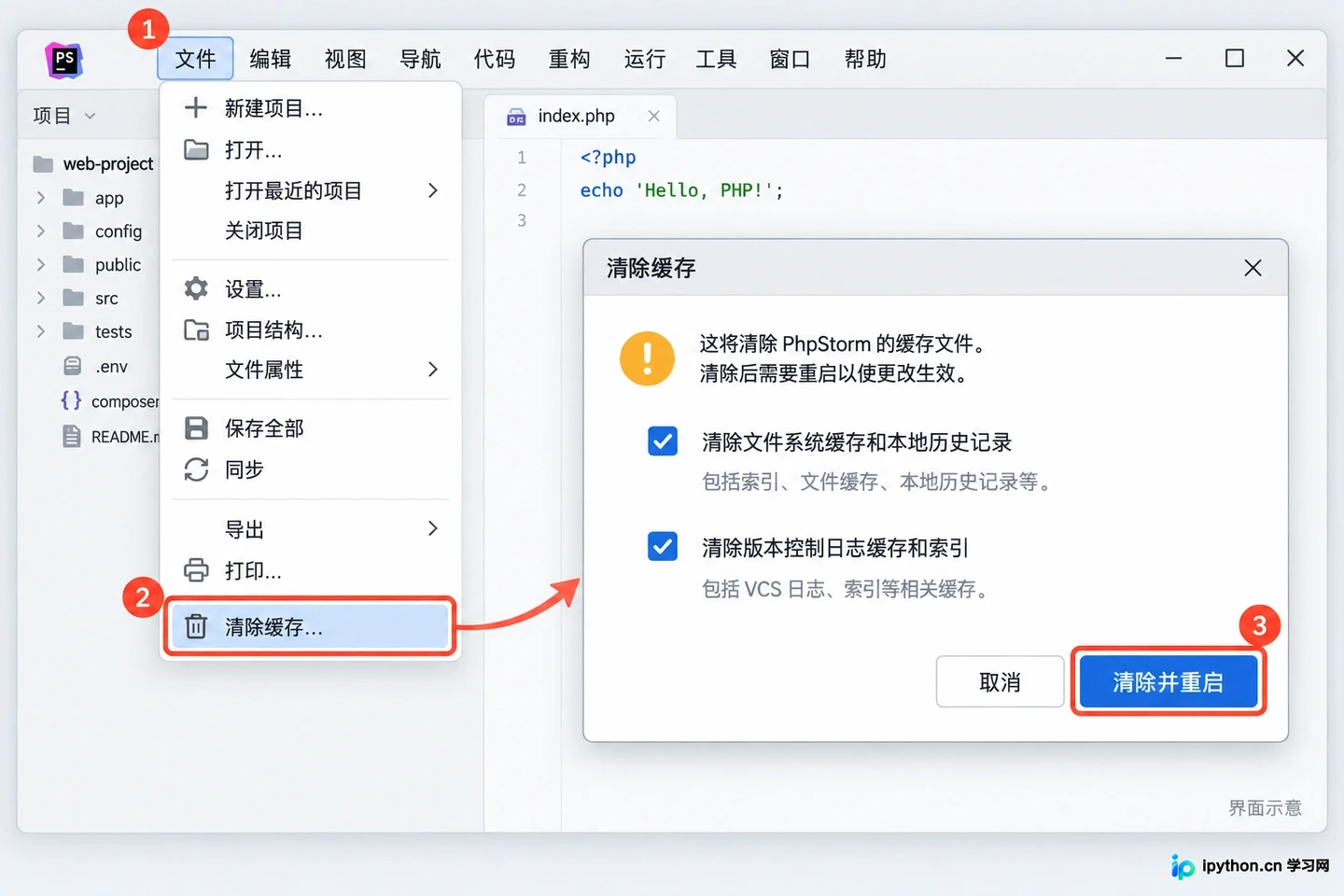Image resolution: width=1344 pixels, height=896 pixels.
Task: Open the 导航 menu
Action: (x=420, y=59)
